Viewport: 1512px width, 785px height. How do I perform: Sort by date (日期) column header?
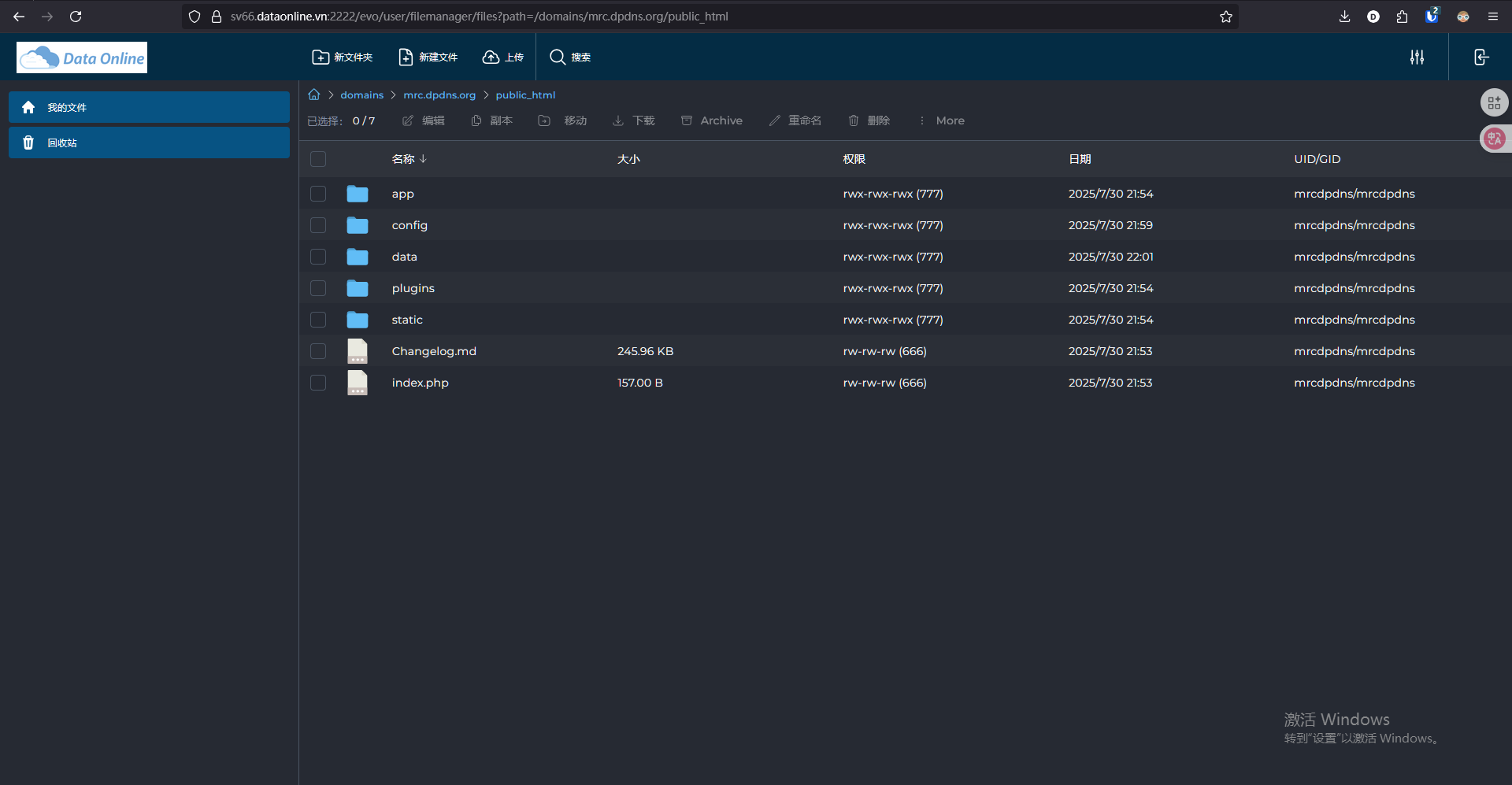pos(1080,159)
